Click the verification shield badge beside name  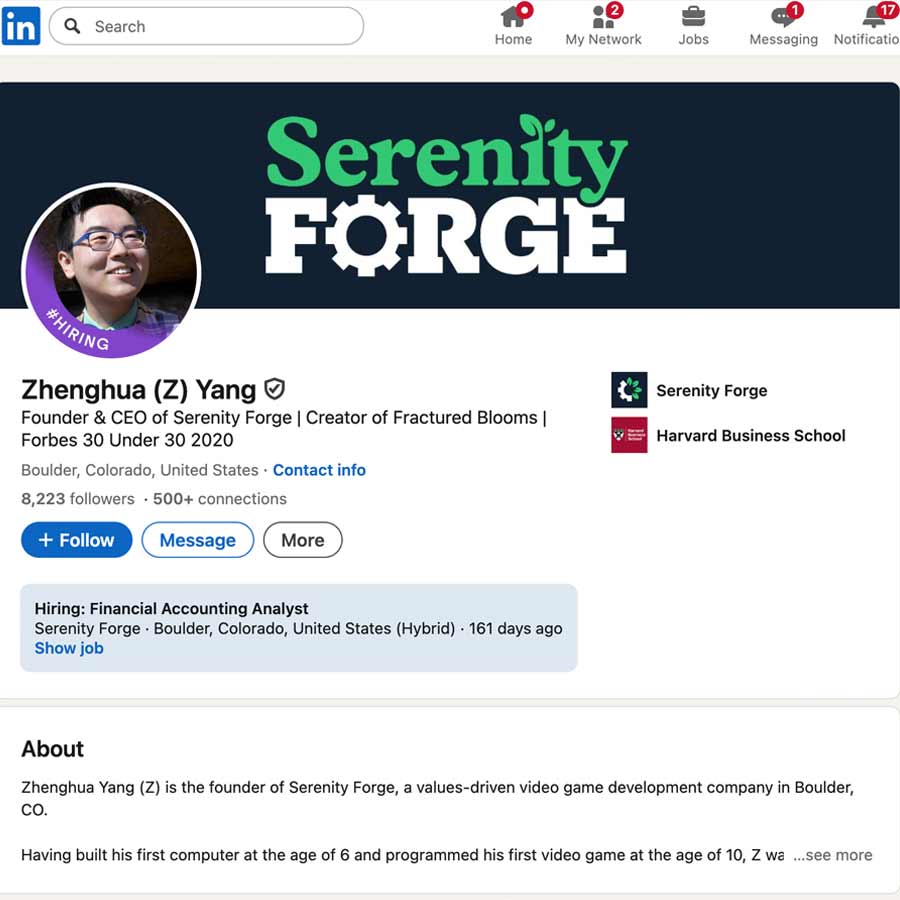[x=274, y=389]
